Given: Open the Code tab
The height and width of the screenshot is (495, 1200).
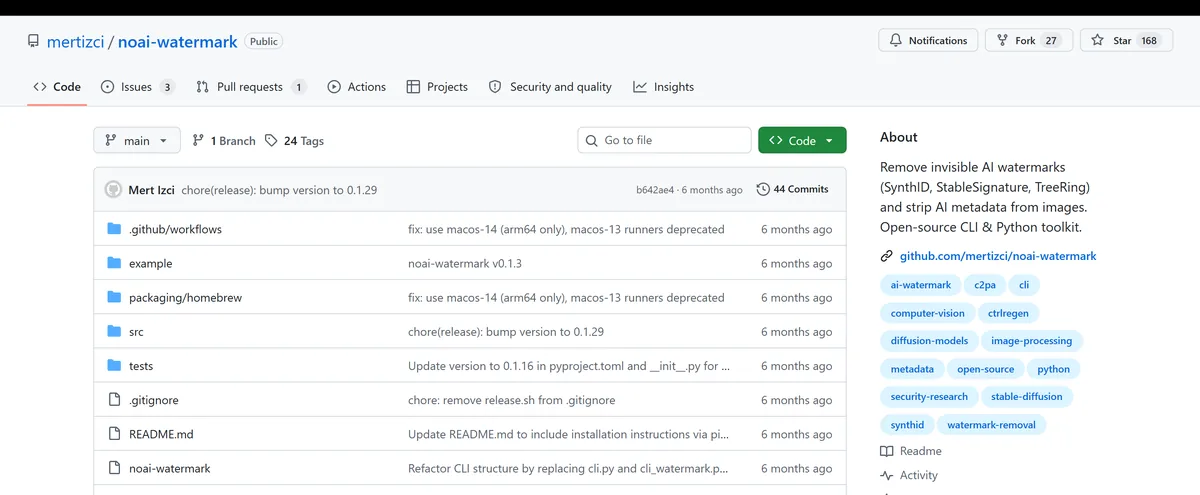Looking at the screenshot, I should [x=57, y=87].
